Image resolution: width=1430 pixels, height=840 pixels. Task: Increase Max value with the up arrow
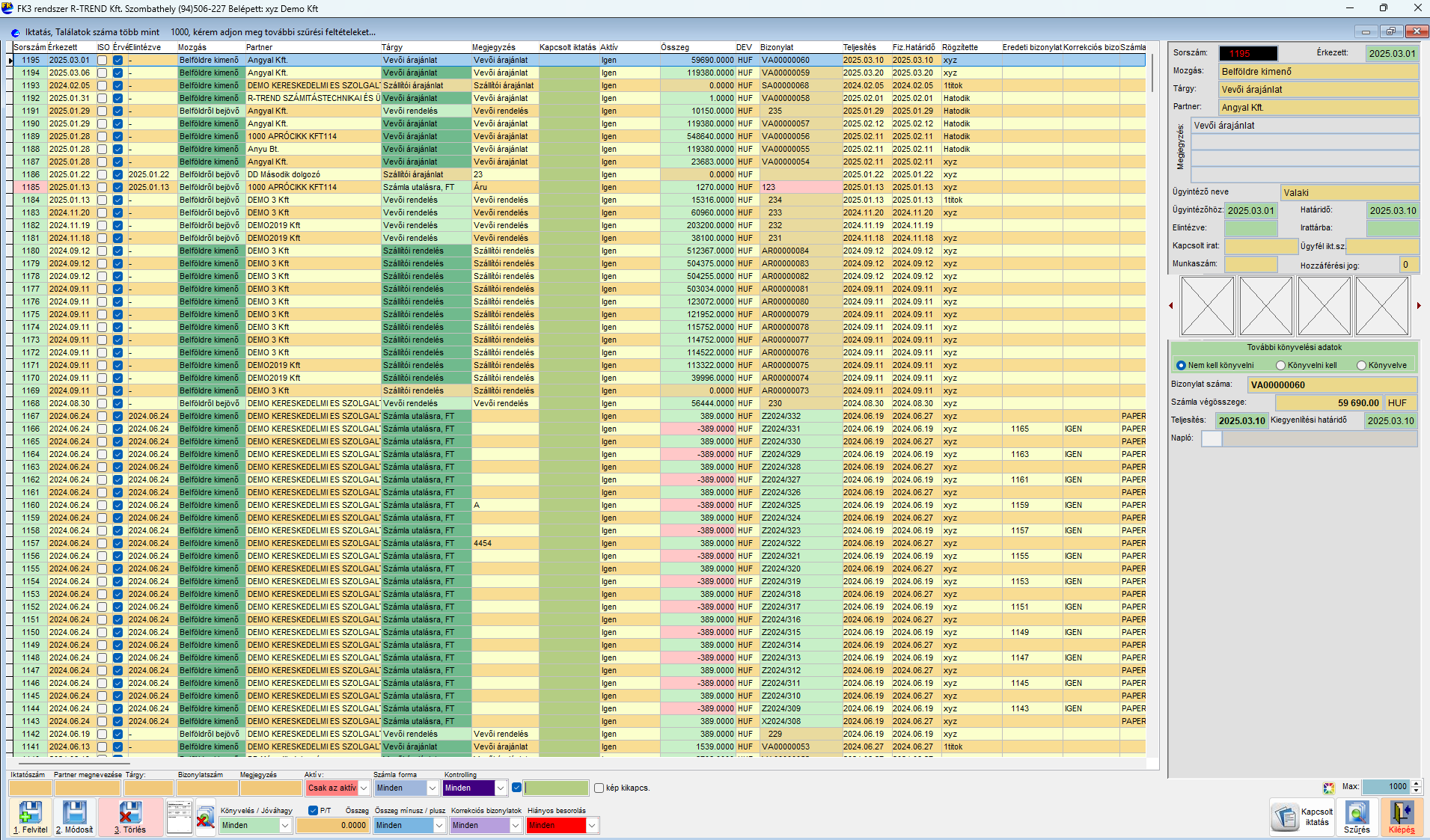(1416, 783)
